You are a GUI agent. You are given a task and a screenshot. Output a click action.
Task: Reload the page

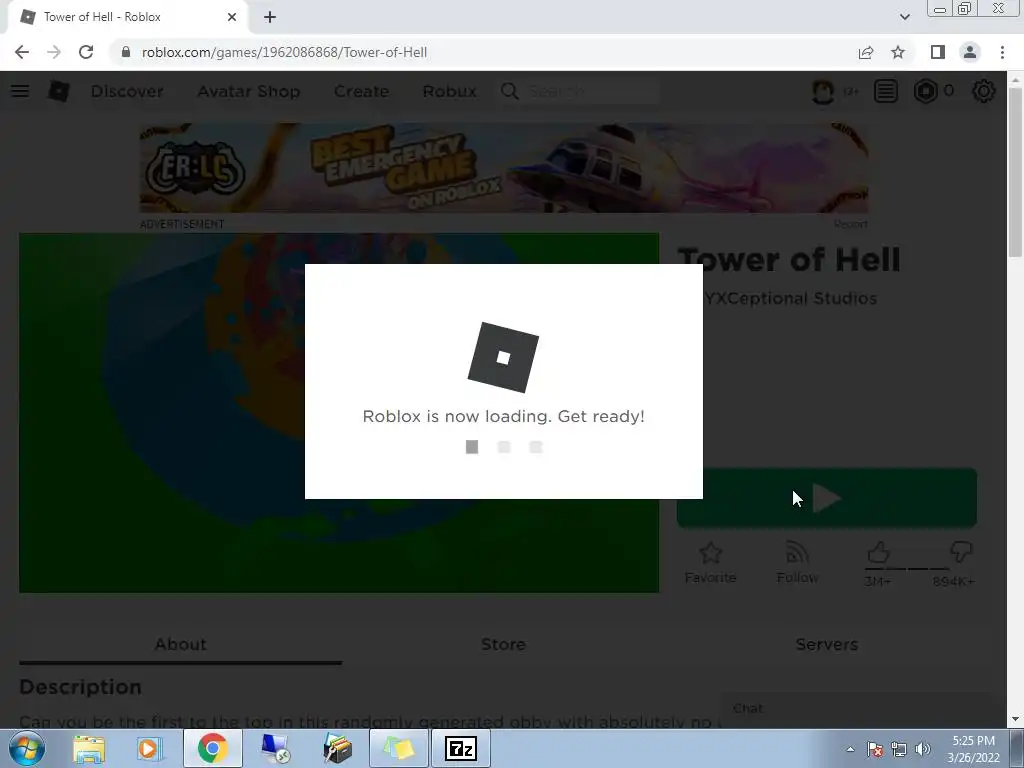pyautogui.click(x=86, y=52)
